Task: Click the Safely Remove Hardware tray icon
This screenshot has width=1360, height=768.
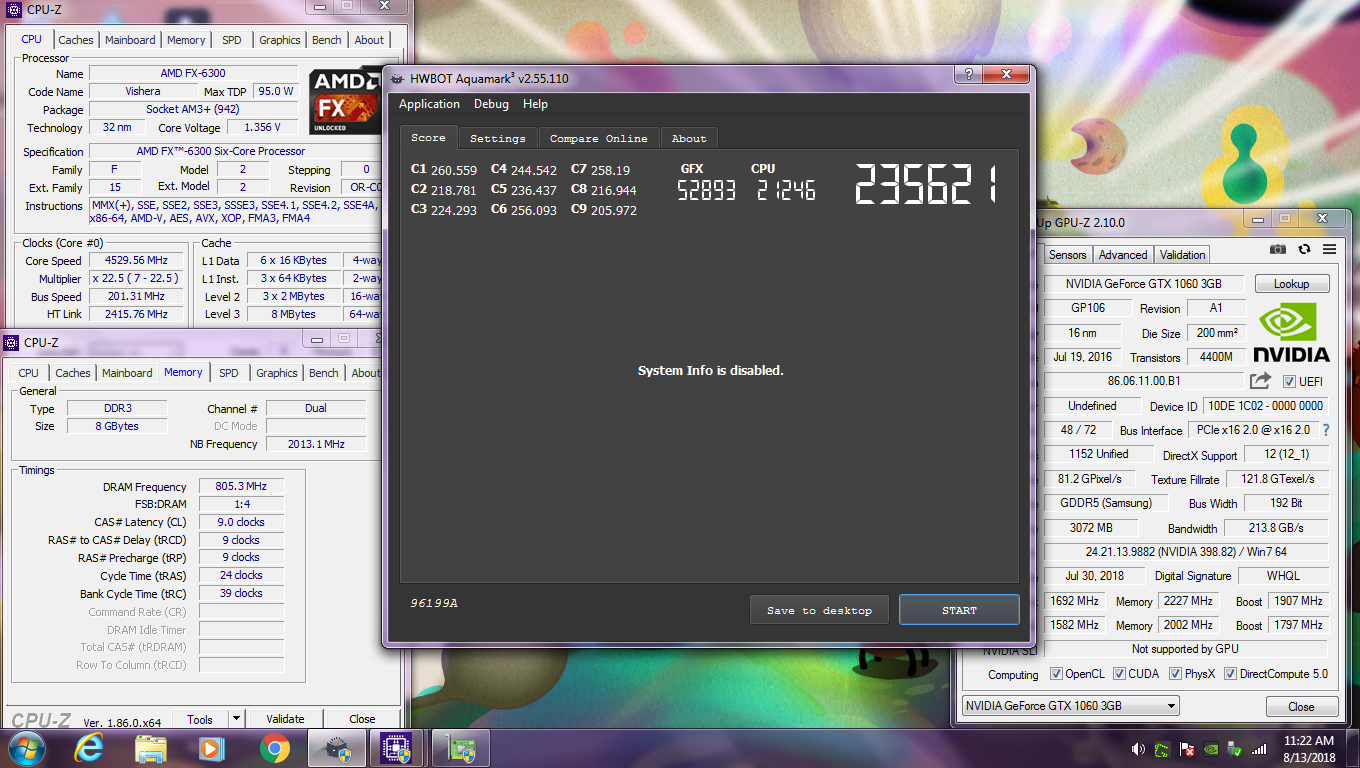Action: [x=1235, y=748]
